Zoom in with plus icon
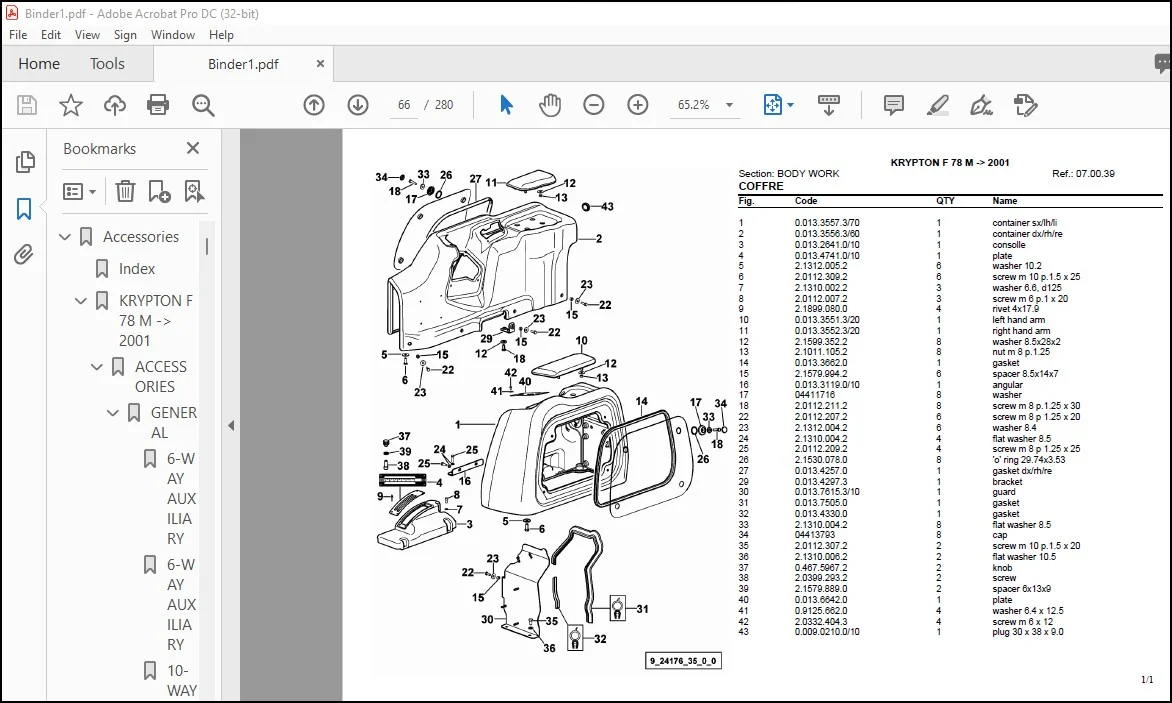1172x703 pixels. pos(638,105)
